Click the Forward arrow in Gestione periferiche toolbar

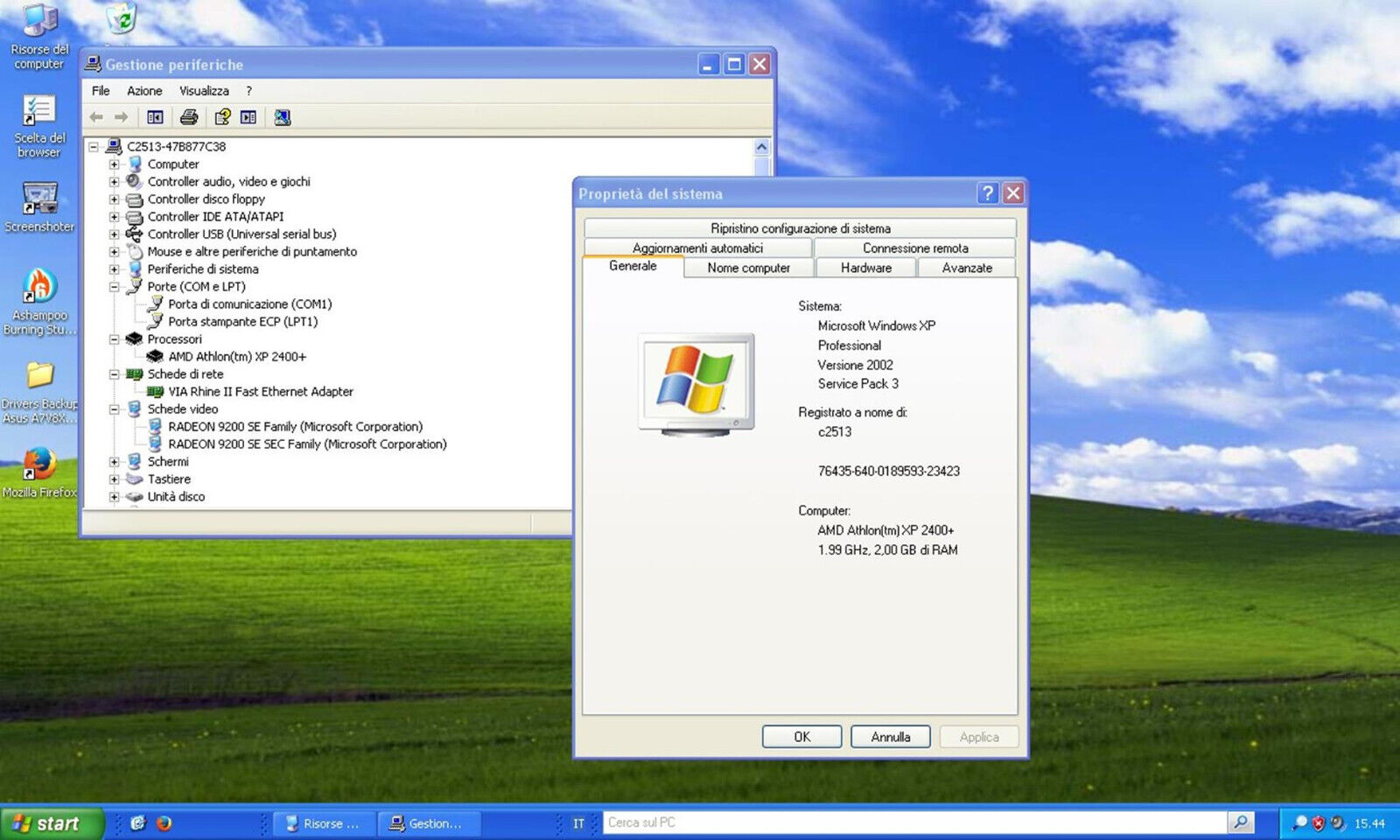[122, 117]
